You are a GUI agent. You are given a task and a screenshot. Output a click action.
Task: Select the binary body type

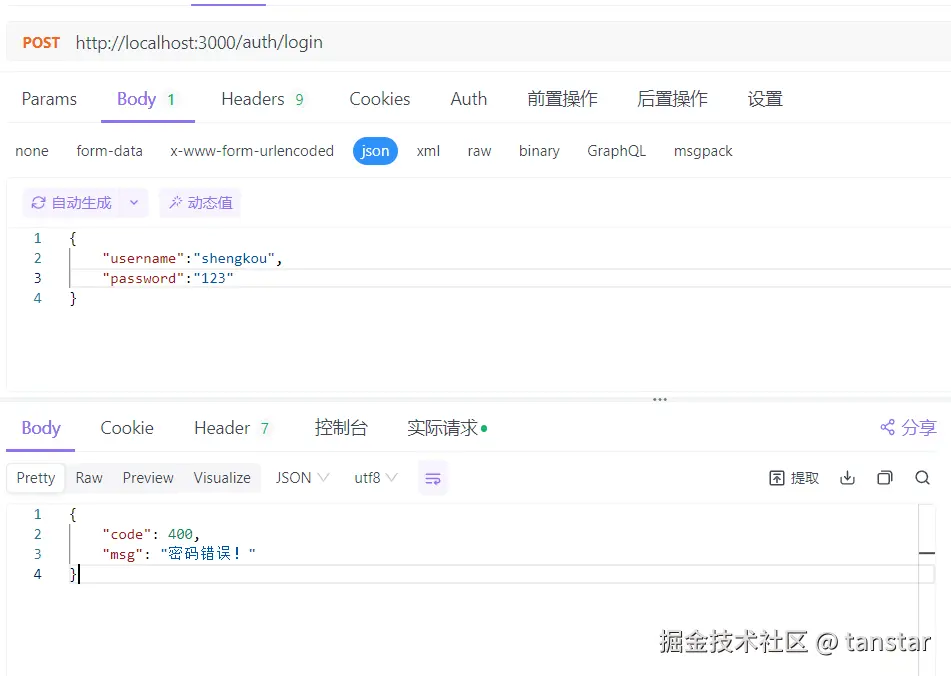(x=539, y=151)
